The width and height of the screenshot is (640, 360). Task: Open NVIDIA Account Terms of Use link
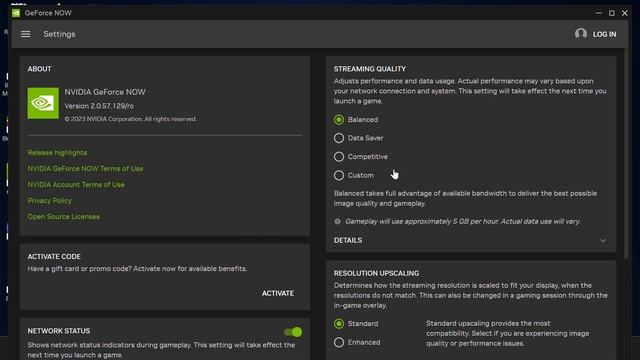click(x=76, y=184)
